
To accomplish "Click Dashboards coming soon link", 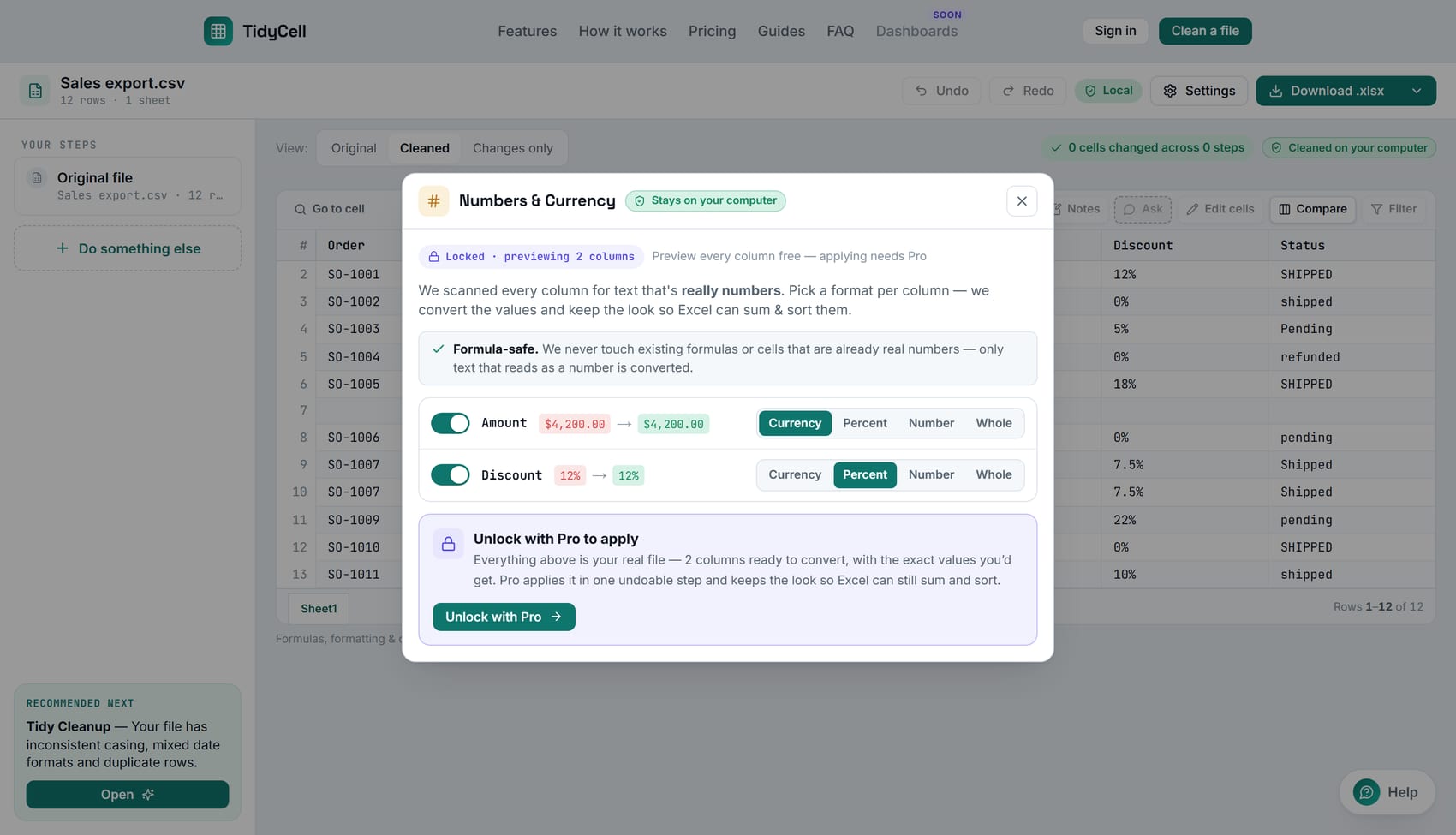I will 916,31.
